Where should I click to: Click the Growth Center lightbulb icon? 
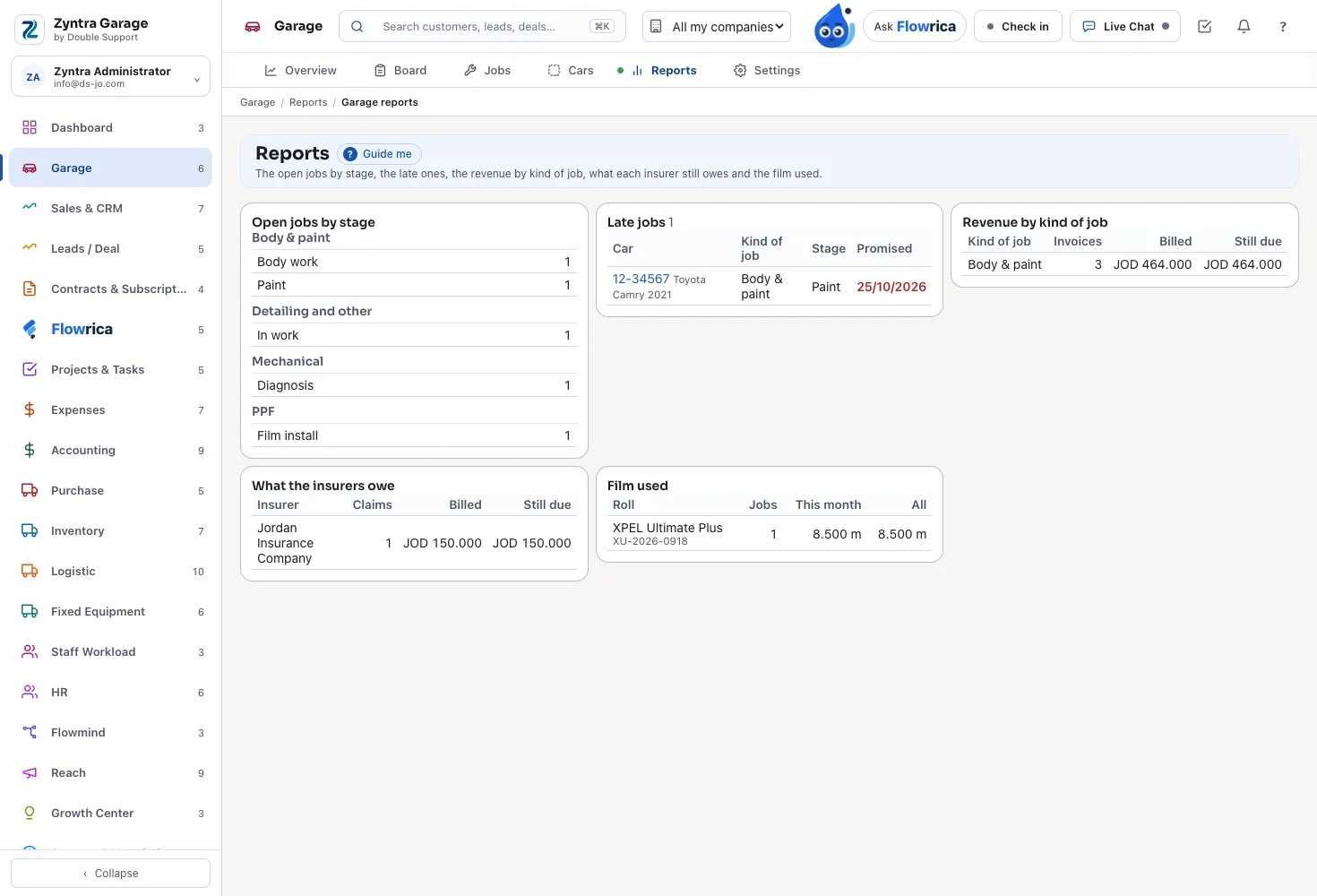point(30,813)
